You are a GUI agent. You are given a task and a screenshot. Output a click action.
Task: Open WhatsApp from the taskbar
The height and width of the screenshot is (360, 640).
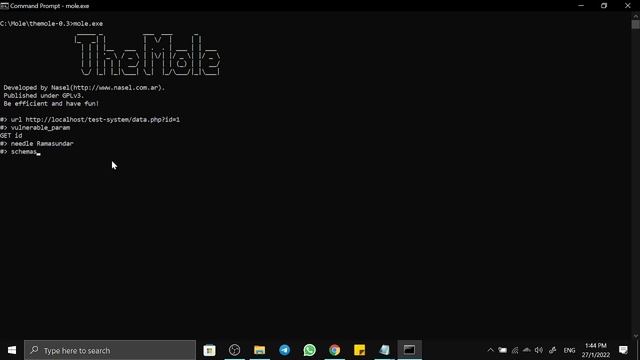309,350
